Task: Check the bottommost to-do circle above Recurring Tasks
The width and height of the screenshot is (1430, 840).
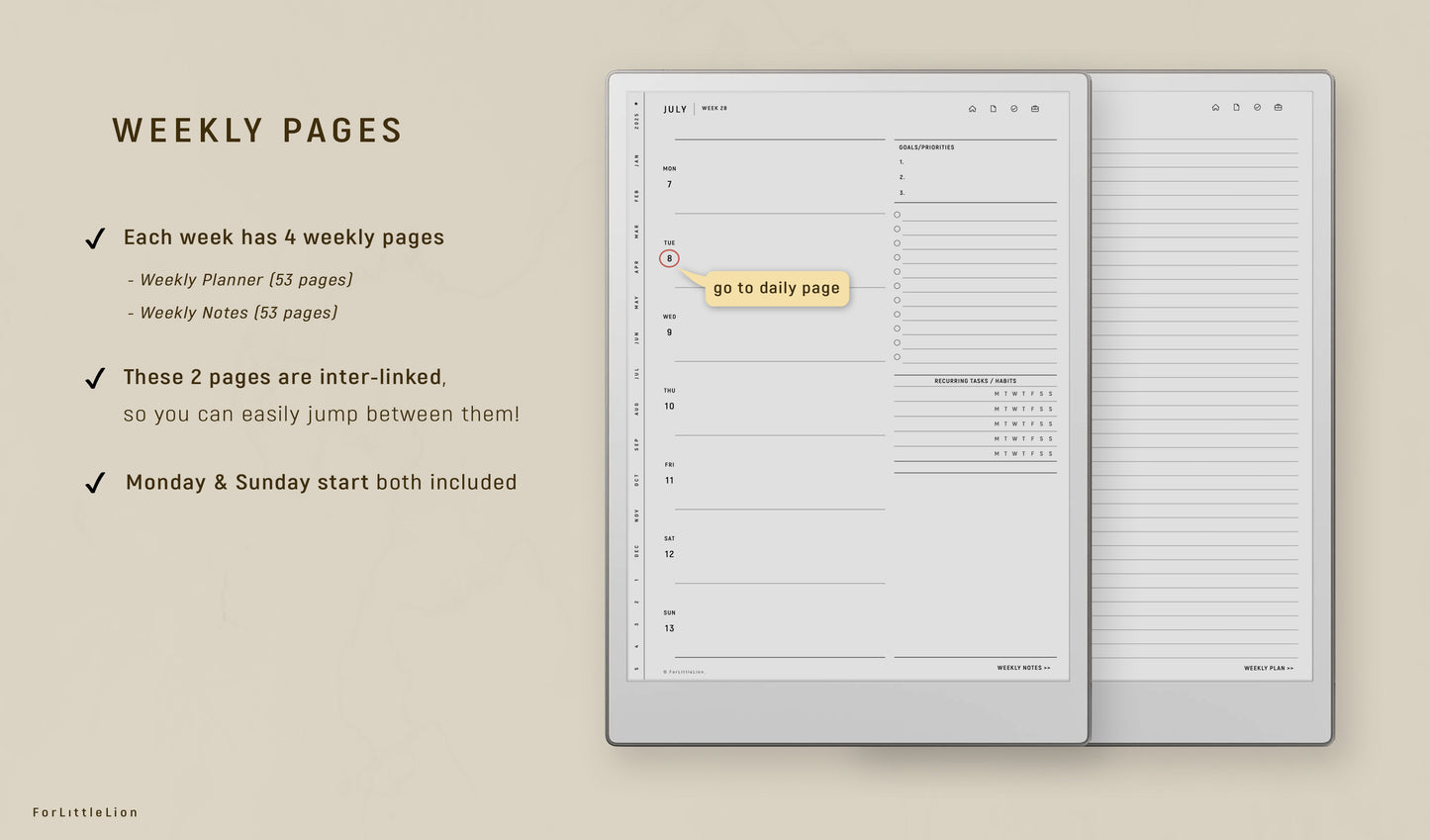Action: 898,357
